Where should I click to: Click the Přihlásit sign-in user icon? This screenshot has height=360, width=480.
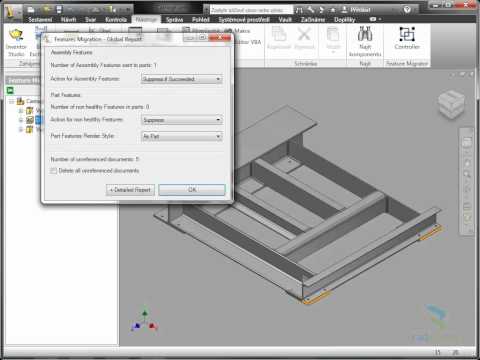coord(344,10)
